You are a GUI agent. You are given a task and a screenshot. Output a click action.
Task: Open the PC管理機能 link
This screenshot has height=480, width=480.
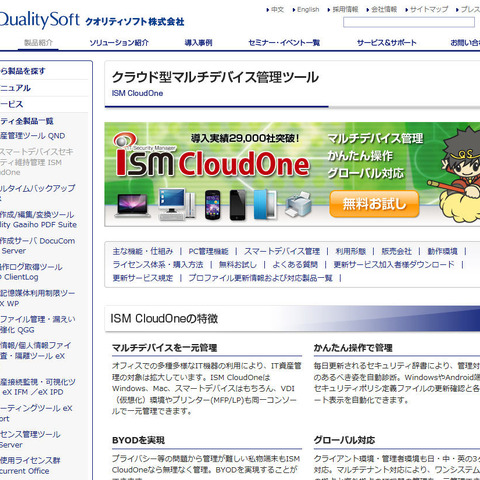point(208,251)
